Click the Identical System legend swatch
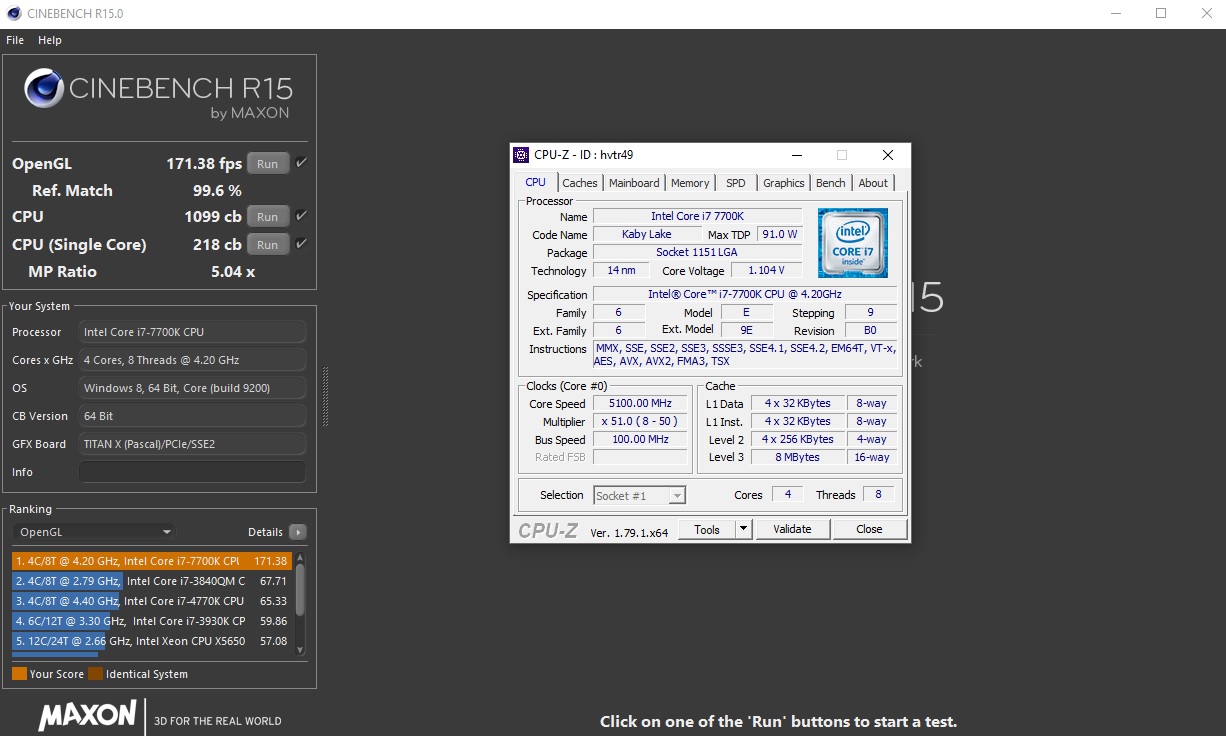 point(95,674)
